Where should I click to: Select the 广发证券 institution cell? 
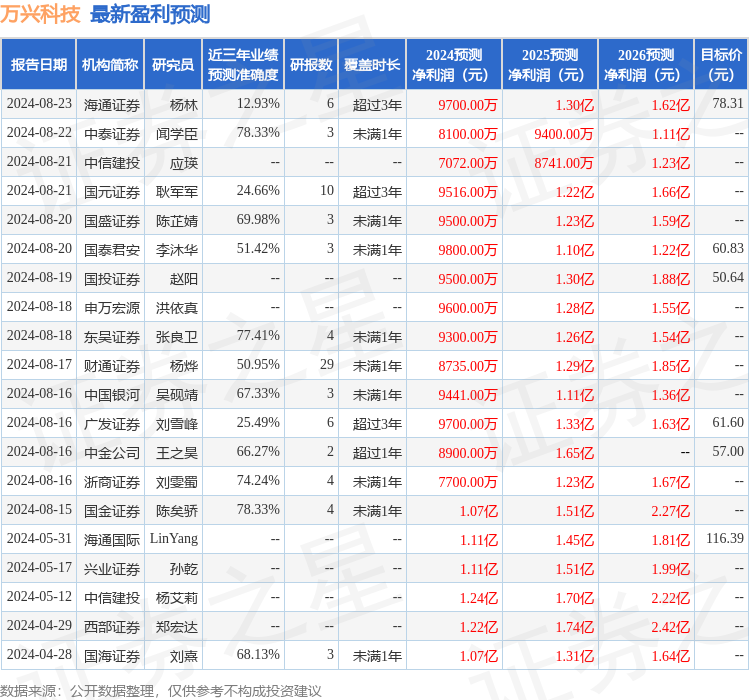(x=112, y=424)
